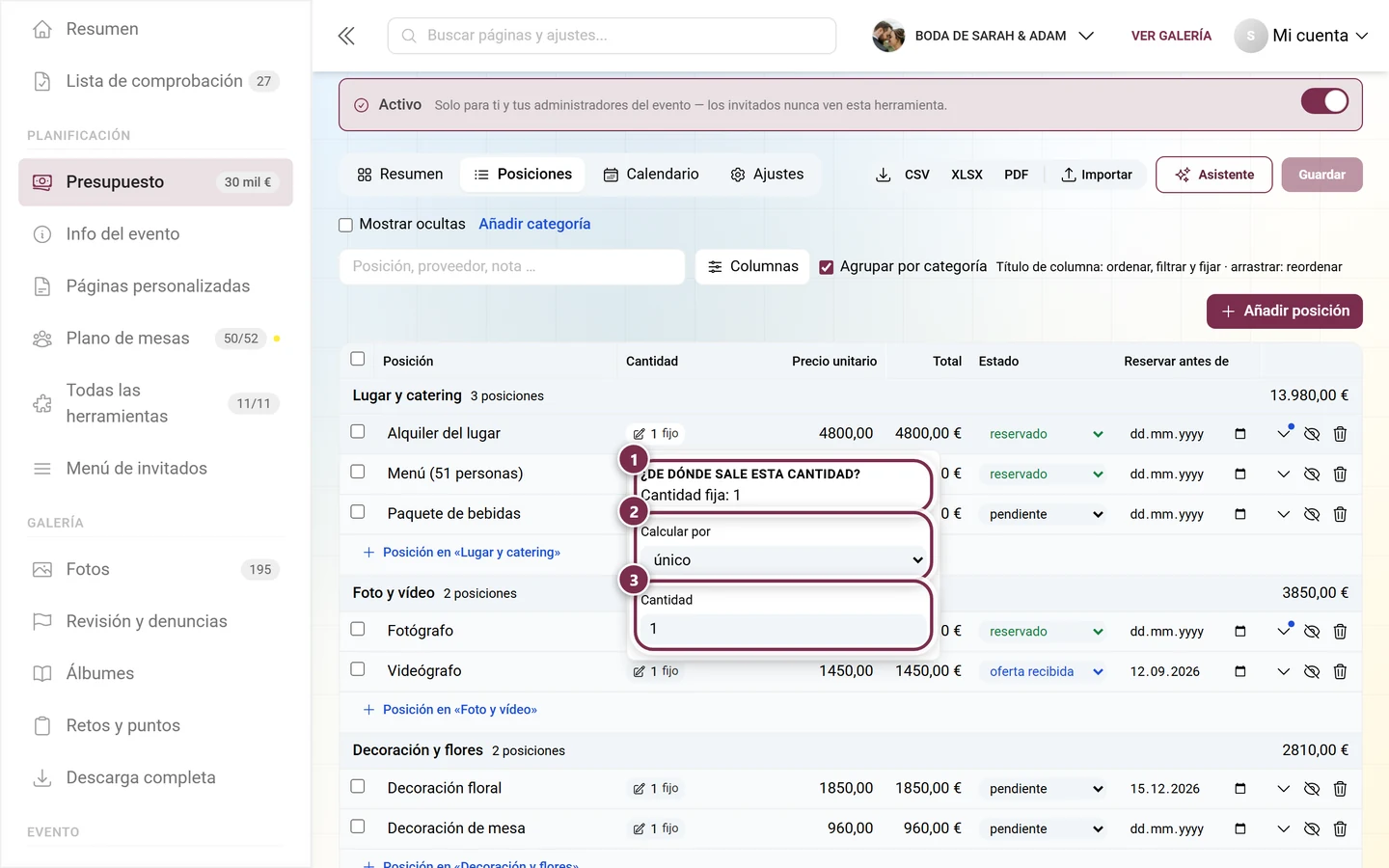Edit quantity of Videógrafo row
The height and width of the screenshot is (868, 1389).
(656, 671)
